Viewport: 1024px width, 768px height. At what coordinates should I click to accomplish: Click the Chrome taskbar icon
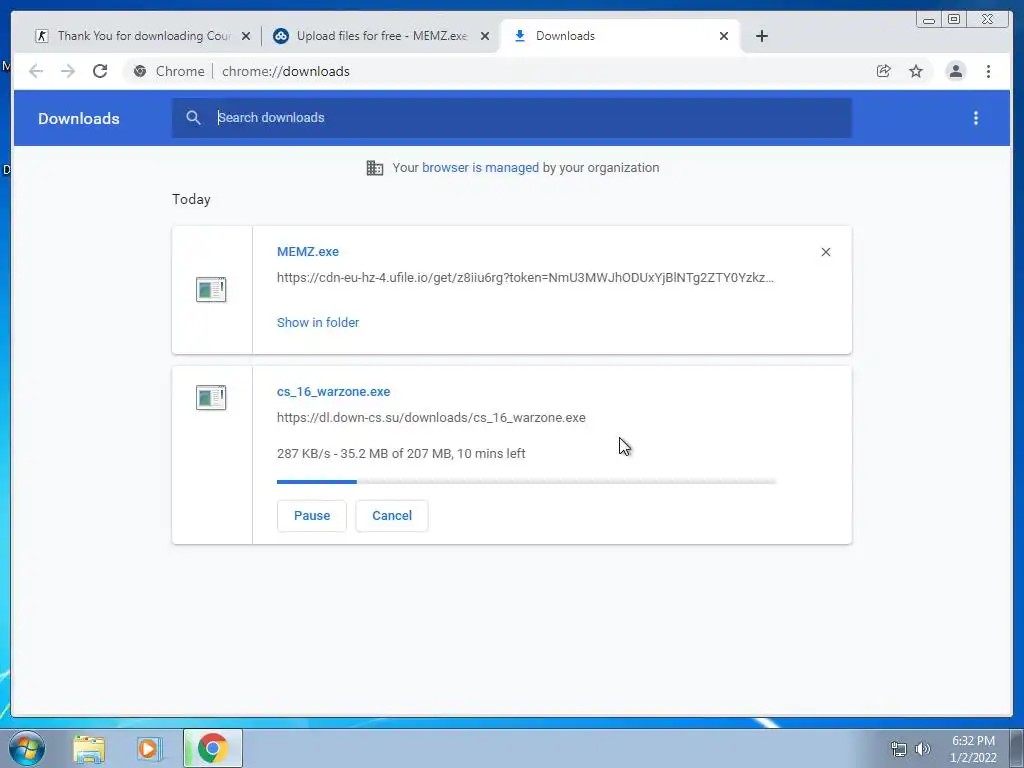(x=213, y=748)
